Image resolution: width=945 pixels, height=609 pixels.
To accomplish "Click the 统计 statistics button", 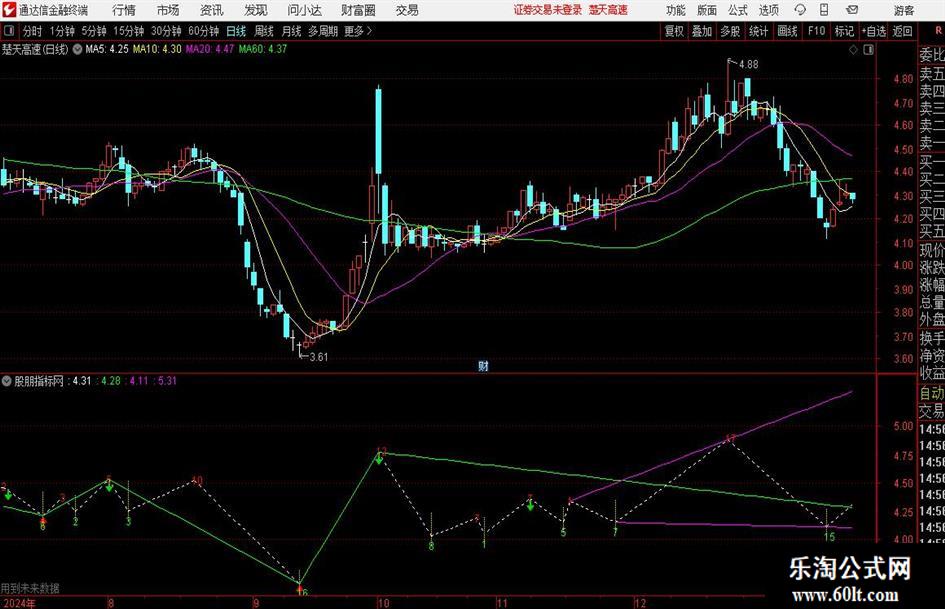I will 758,31.
